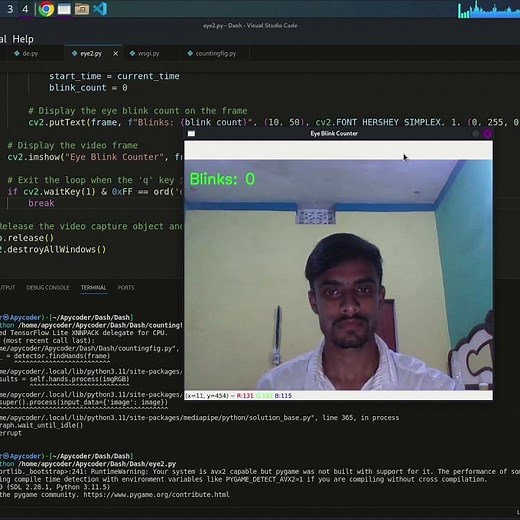Open Eye Blink Counter window menu icon
Screen dimensions: 520x520
pyautogui.click(x=191, y=133)
